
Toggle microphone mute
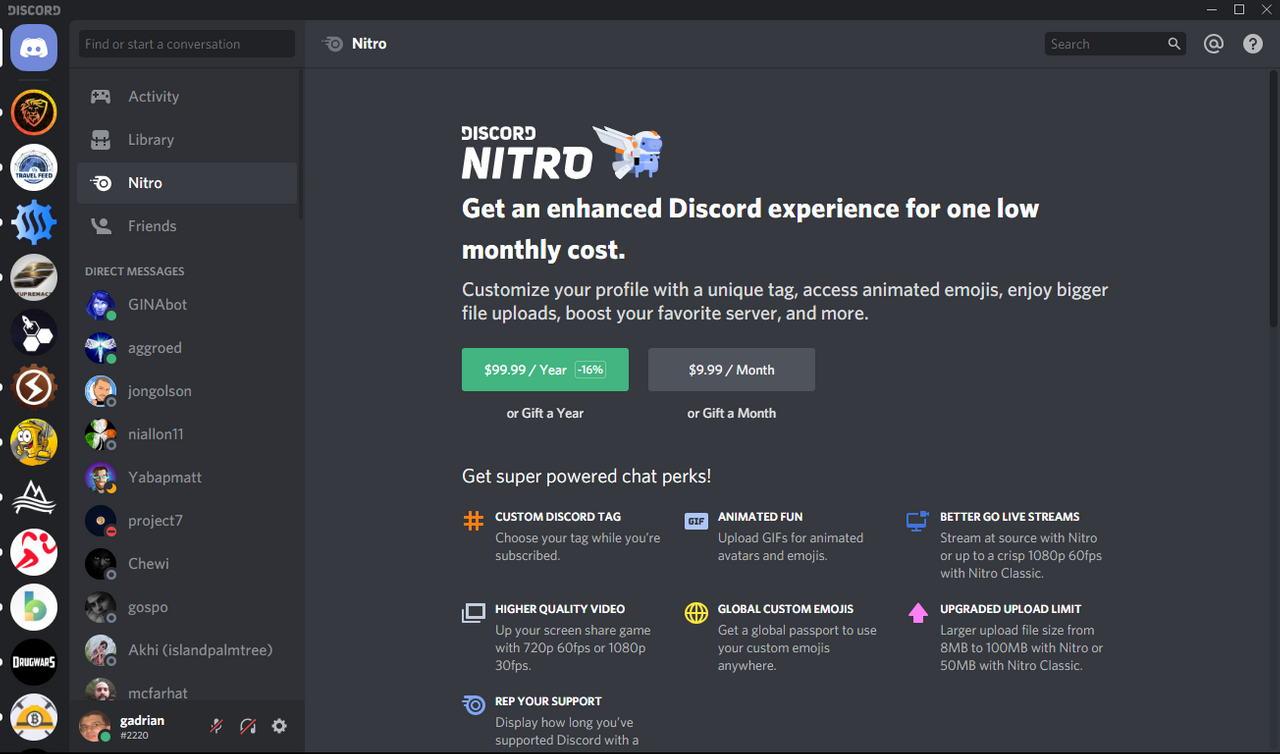point(216,726)
